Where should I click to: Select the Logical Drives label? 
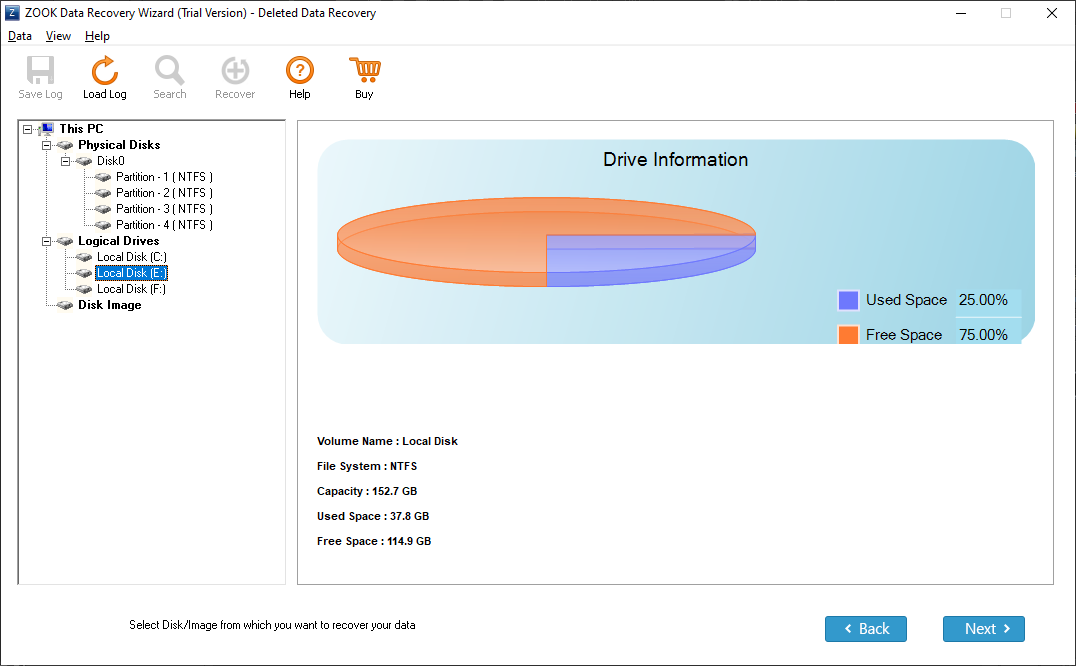pyautogui.click(x=119, y=241)
